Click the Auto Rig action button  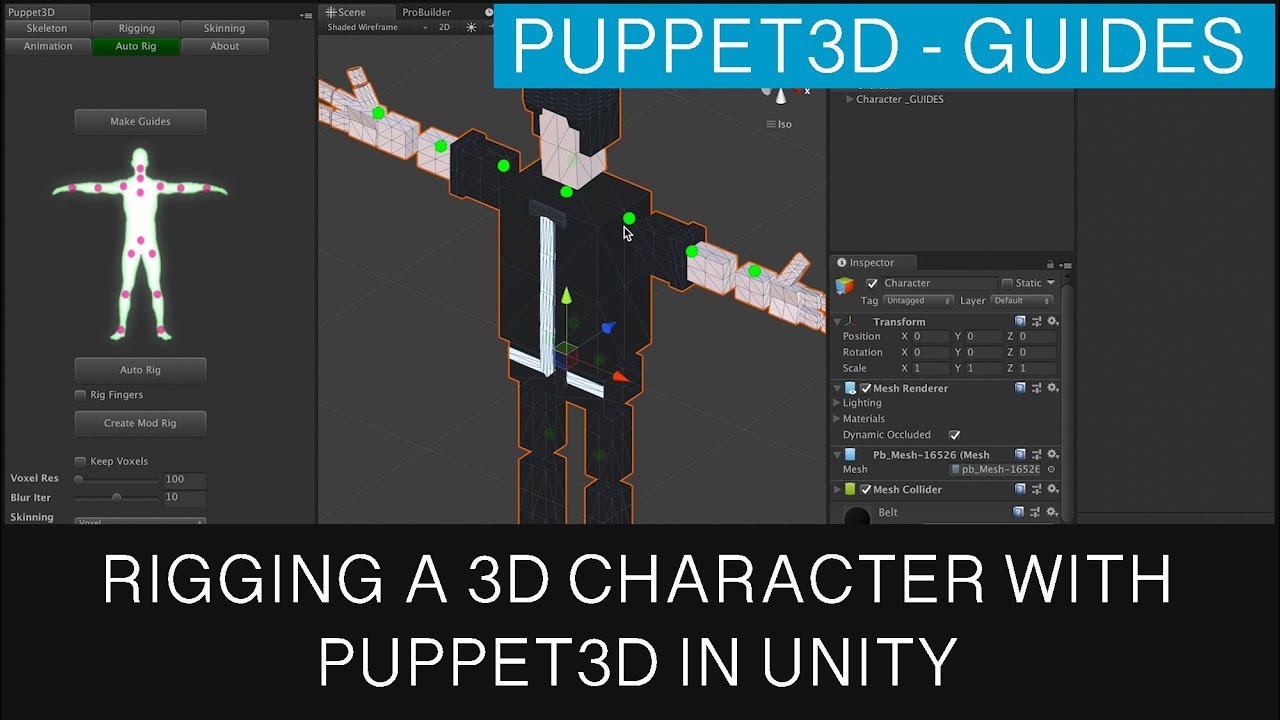click(140, 369)
